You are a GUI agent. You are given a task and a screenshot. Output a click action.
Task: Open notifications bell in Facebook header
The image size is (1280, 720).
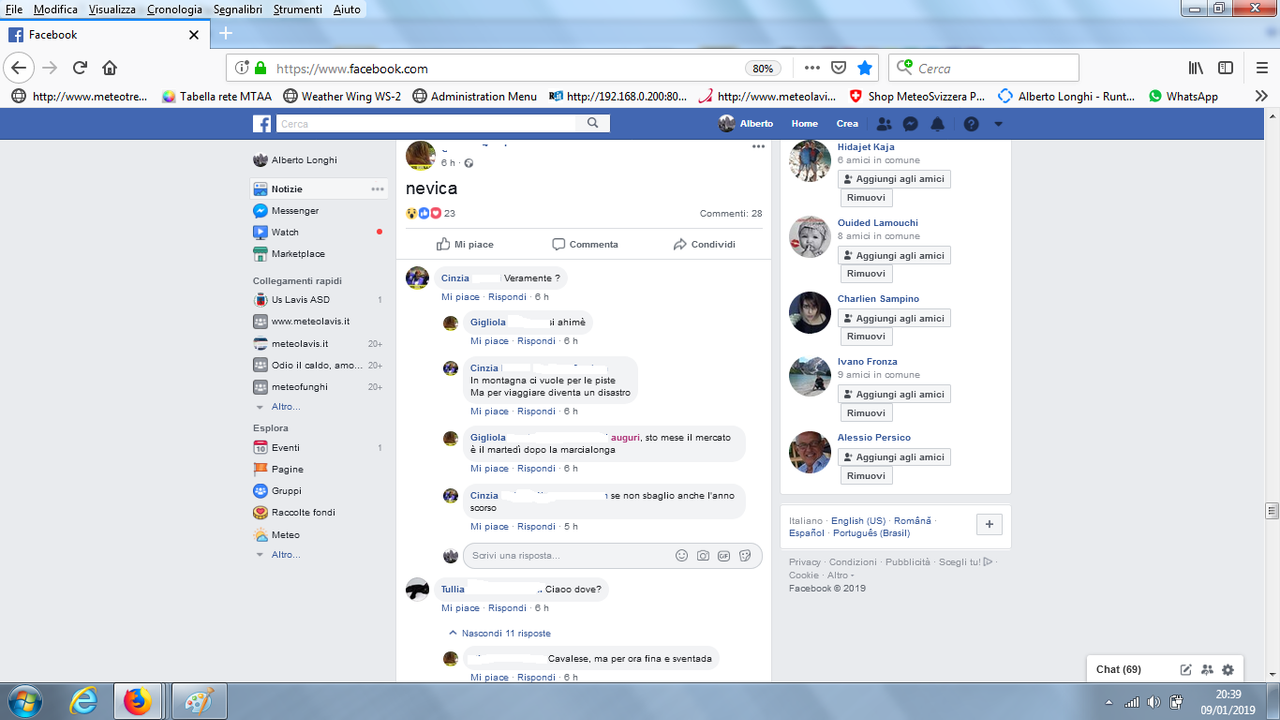point(938,124)
